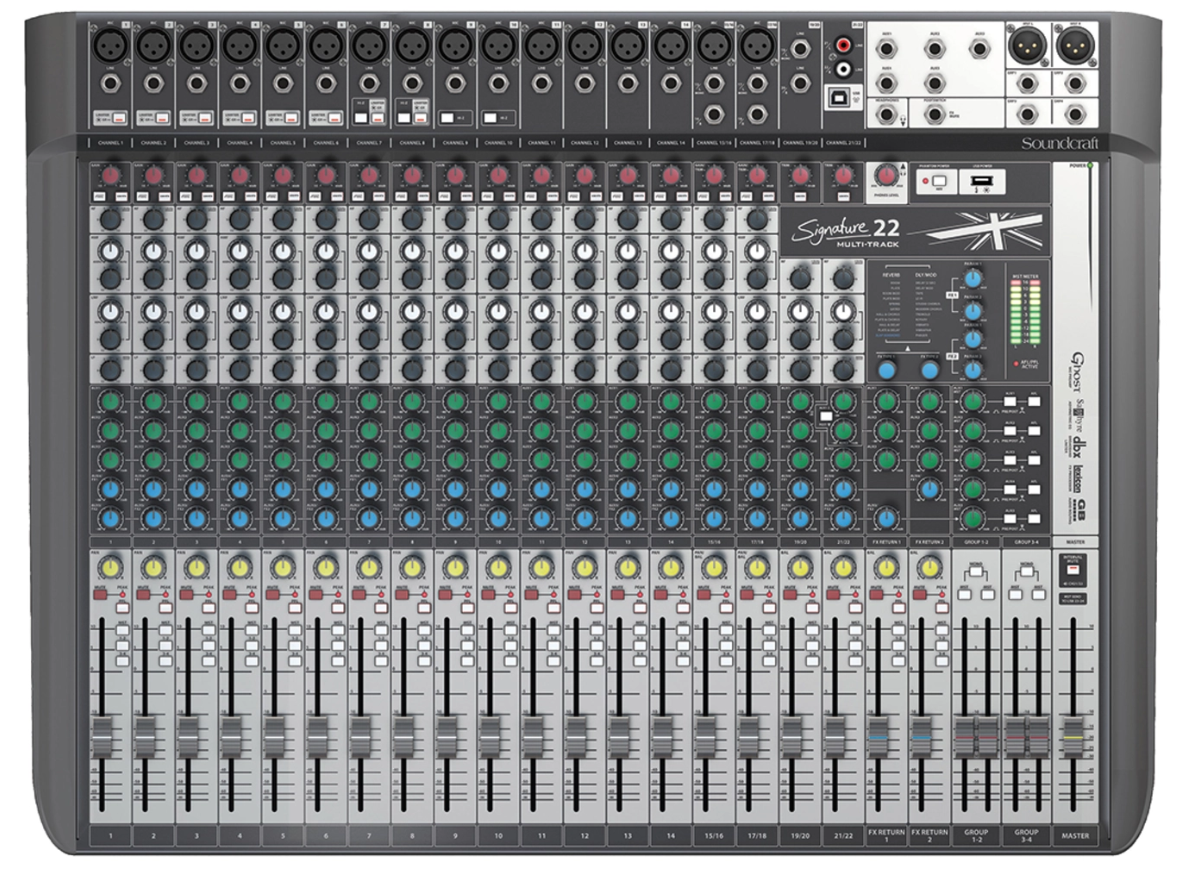Image resolution: width=1177 pixels, height=871 pixels.
Task: Select the CHANNEL 21/22 label strip
Action: coord(845,142)
